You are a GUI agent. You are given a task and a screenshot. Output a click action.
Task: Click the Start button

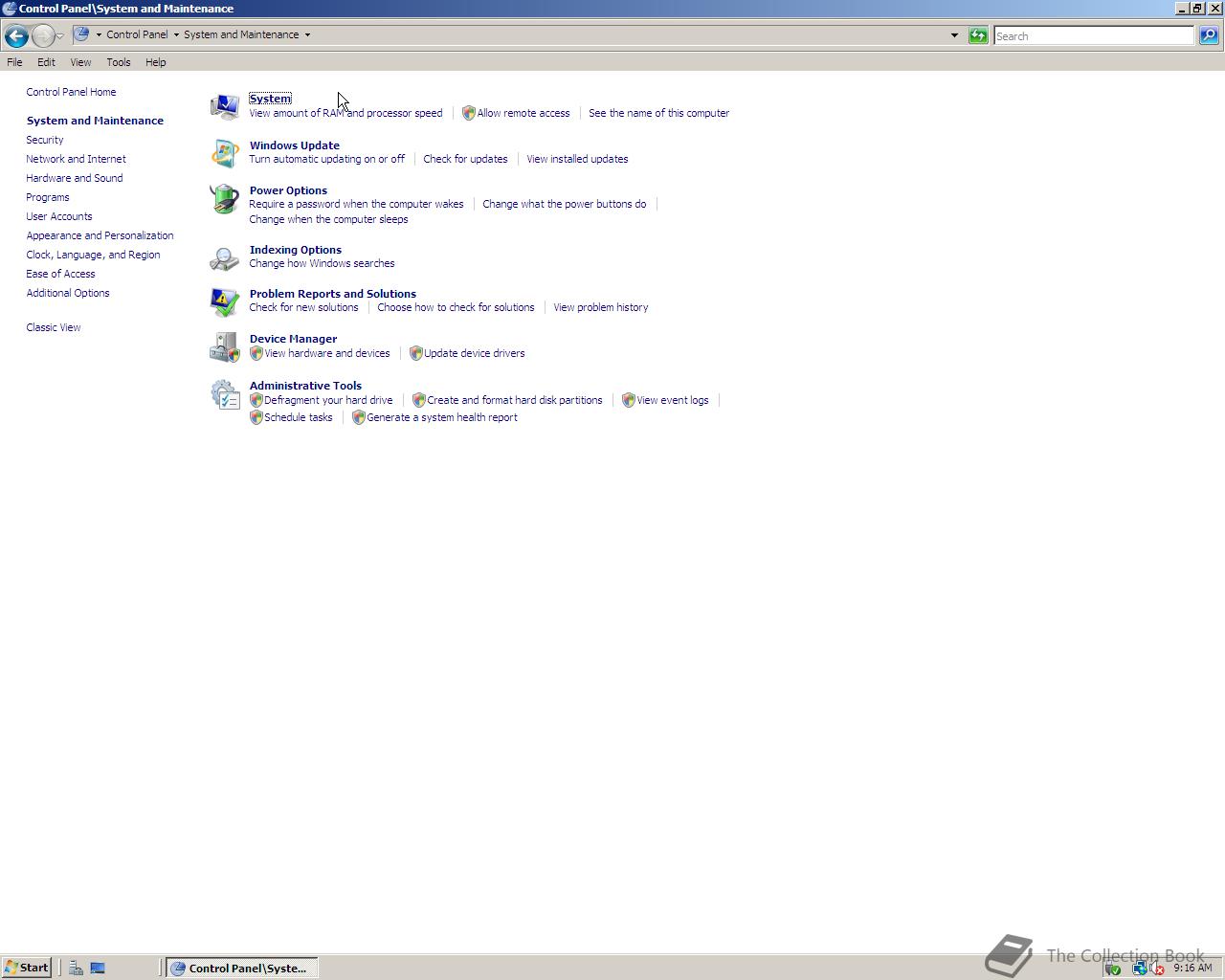click(x=27, y=968)
